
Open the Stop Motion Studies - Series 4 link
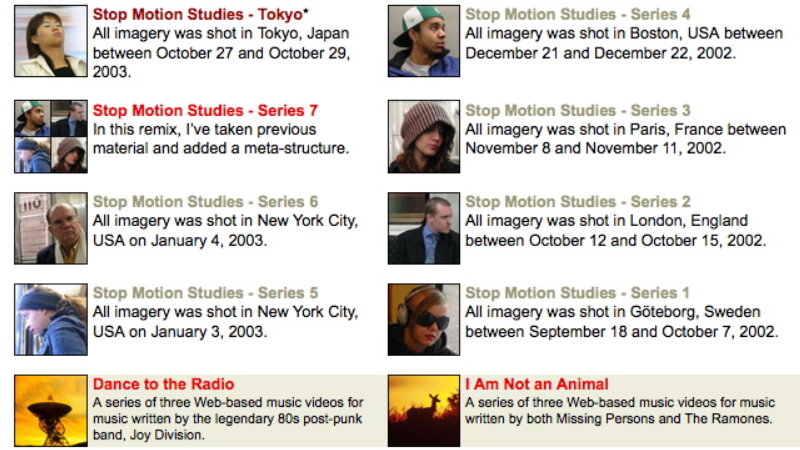pyautogui.click(x=578, y=14)
